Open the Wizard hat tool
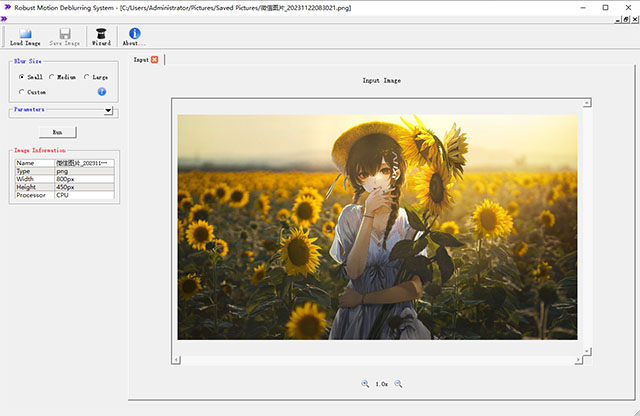Screen dimensions: 640x416 [x=101, y=34]
